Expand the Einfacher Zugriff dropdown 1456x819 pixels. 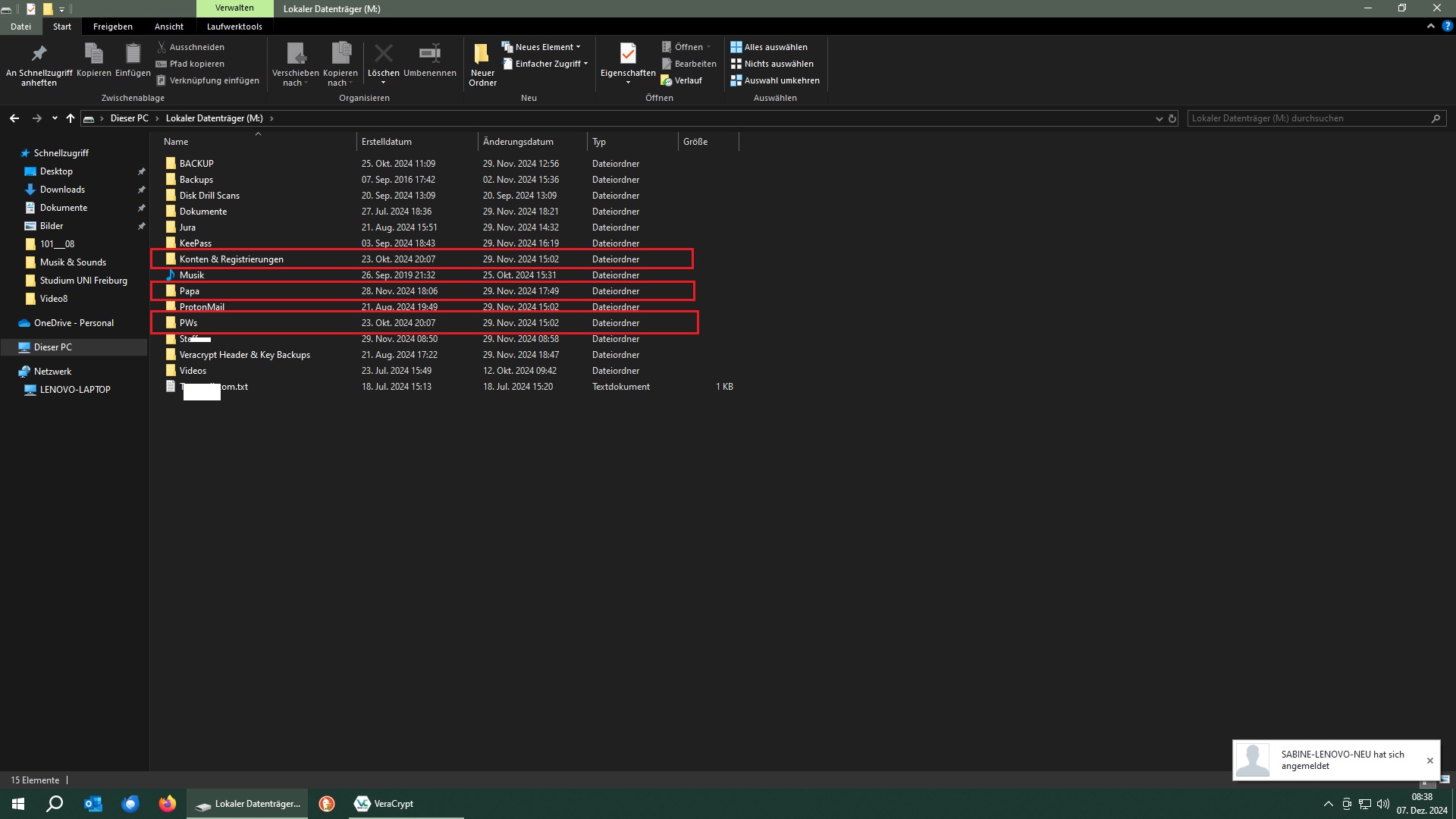(x=546, y=64)
